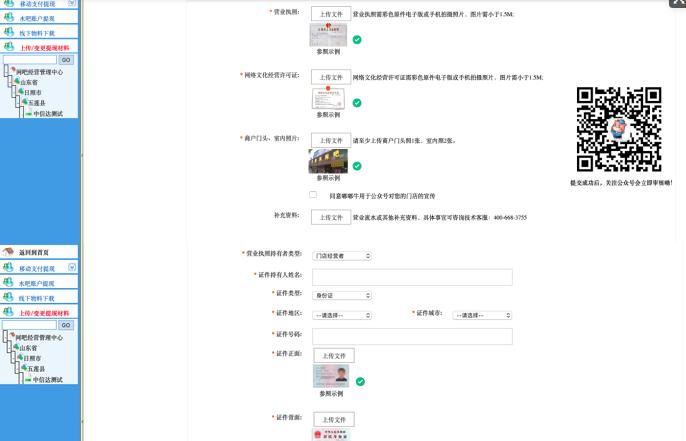Click the icon beside 线下物料下载 in the upper sidebar panel
Viewport: 686px width, 441px height.
[9, 32]
